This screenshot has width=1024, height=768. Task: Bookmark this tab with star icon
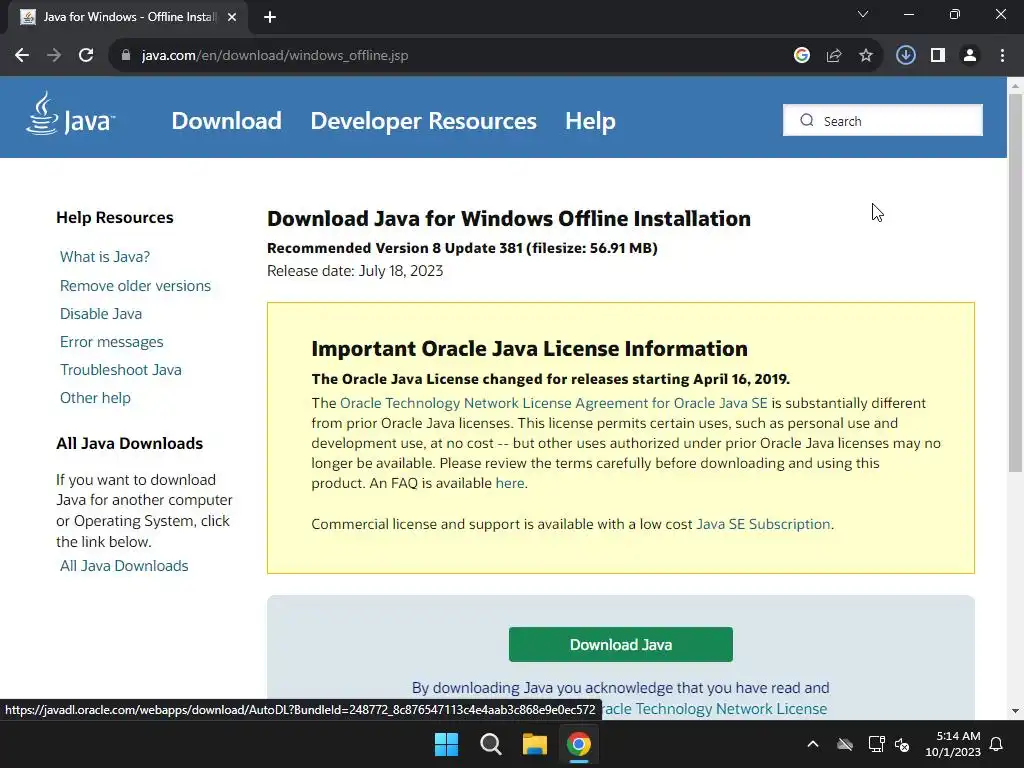866,56
